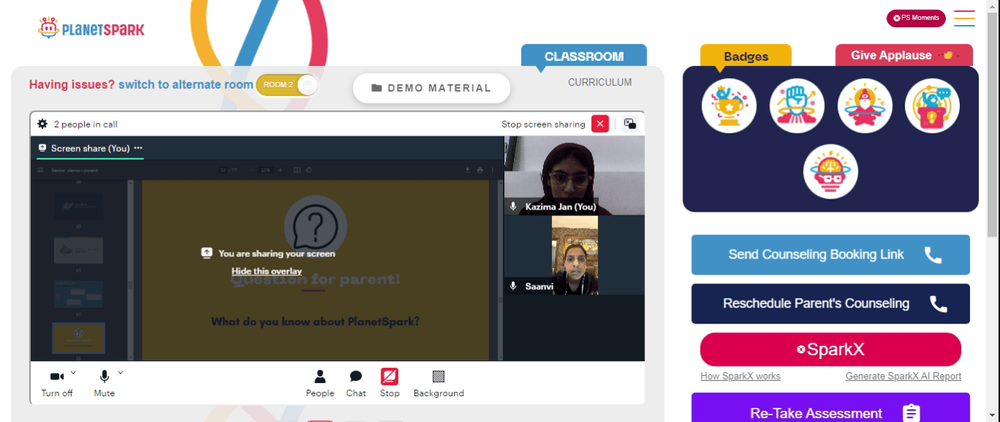The height and width of the screenshot is (422, 1000).
Task: Switch to the Classroom tab
Action: tap(584, 56)
